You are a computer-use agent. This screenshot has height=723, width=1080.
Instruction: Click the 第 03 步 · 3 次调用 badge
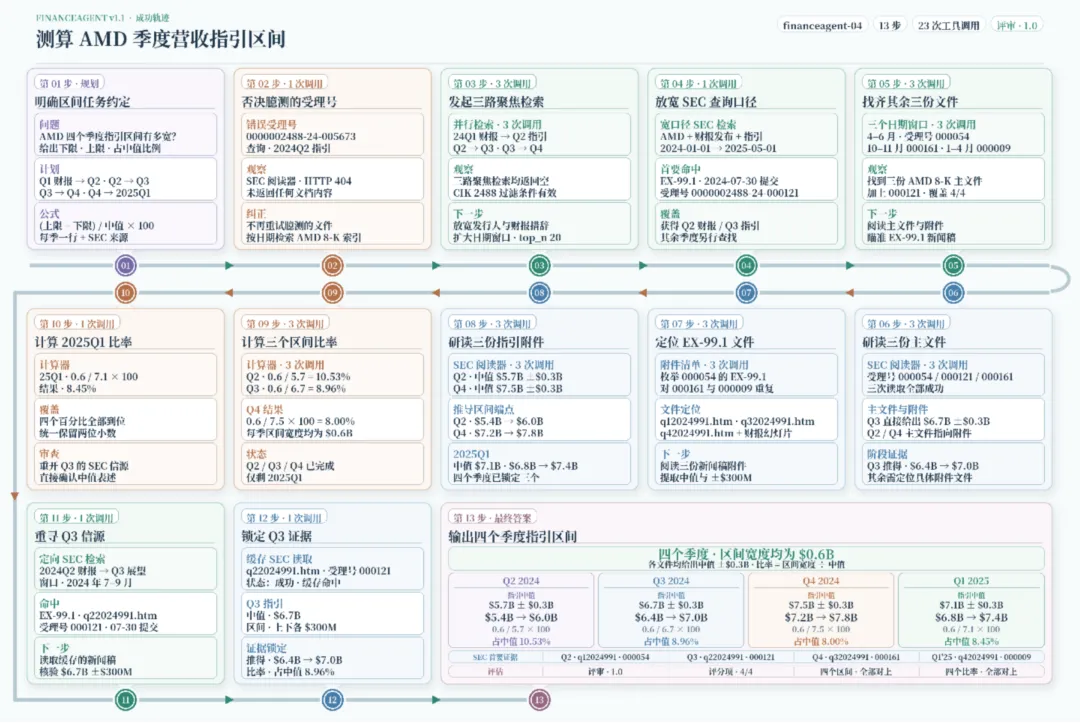(x=492, y=83)
